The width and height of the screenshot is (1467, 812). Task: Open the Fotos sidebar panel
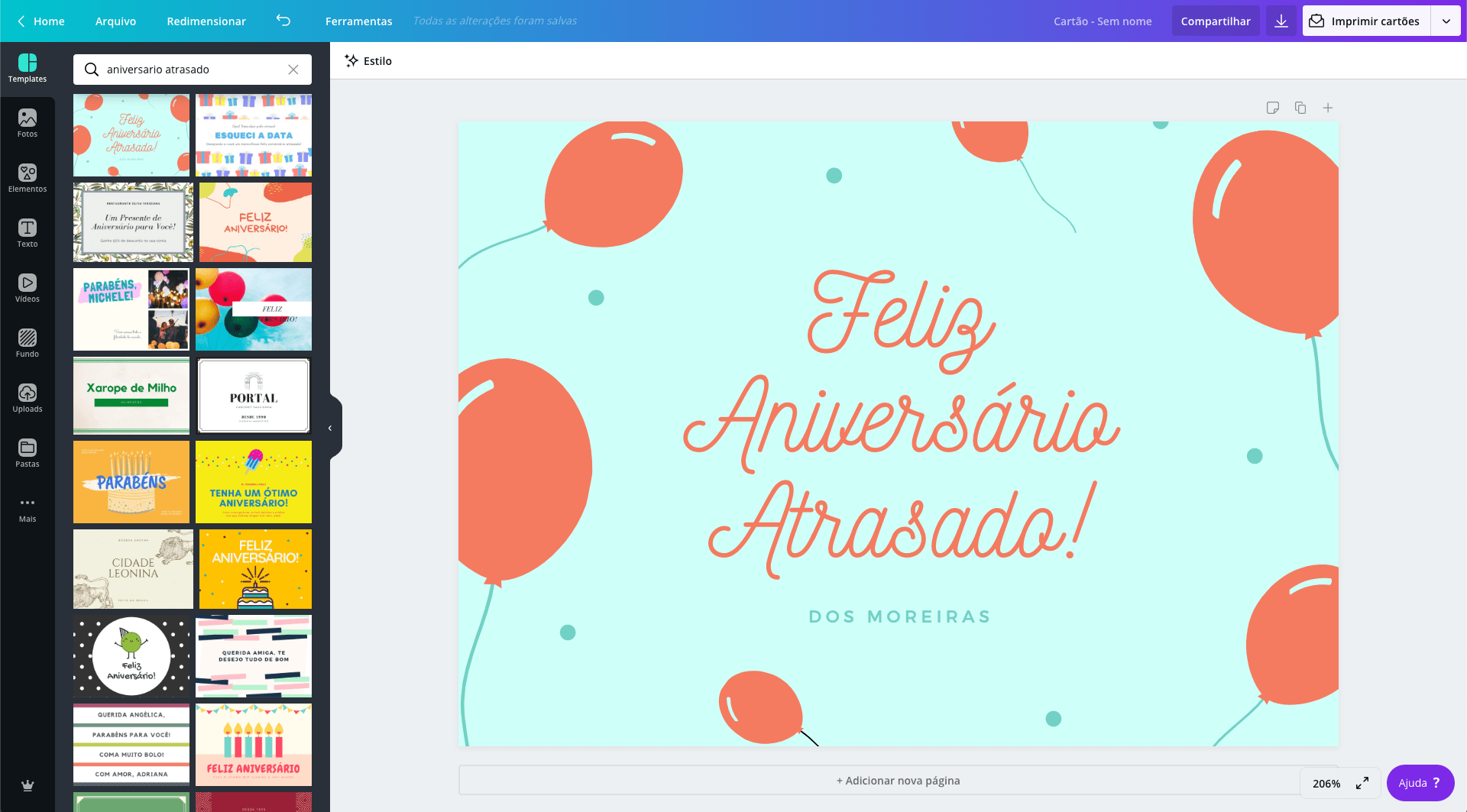[28, 124]
